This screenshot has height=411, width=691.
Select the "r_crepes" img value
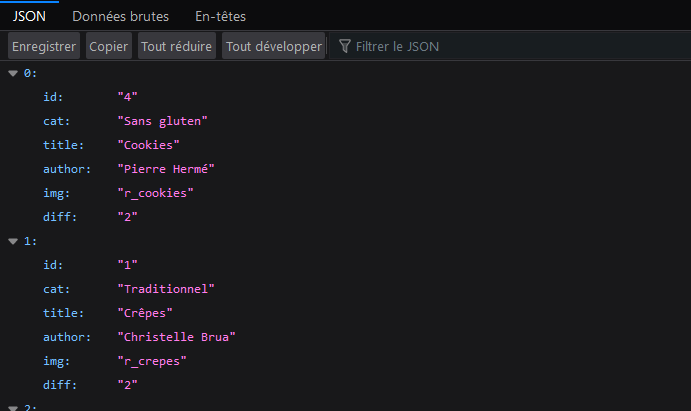pos(151,361)
